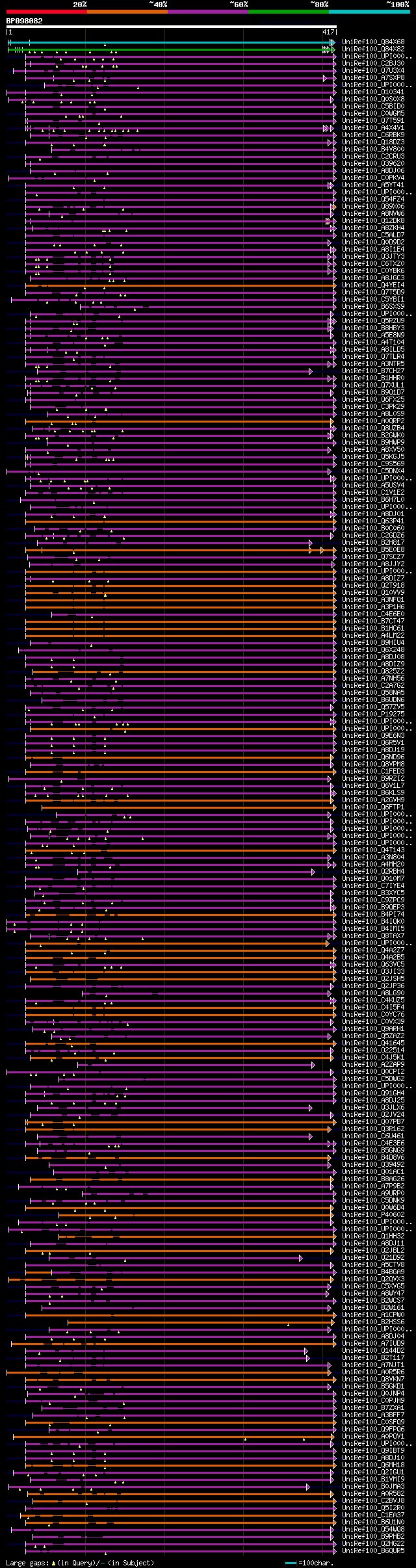Select the label UniRef100_B6KLS9
416x1568 pixels.
pyautogui.click(x=373, y=793)
